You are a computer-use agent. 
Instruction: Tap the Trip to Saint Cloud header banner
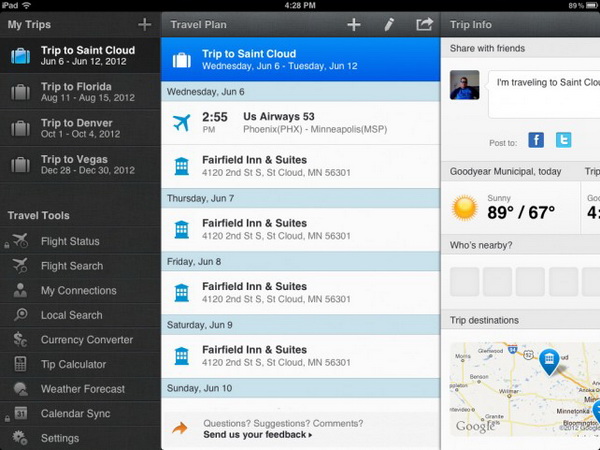(x=300, y=59)
